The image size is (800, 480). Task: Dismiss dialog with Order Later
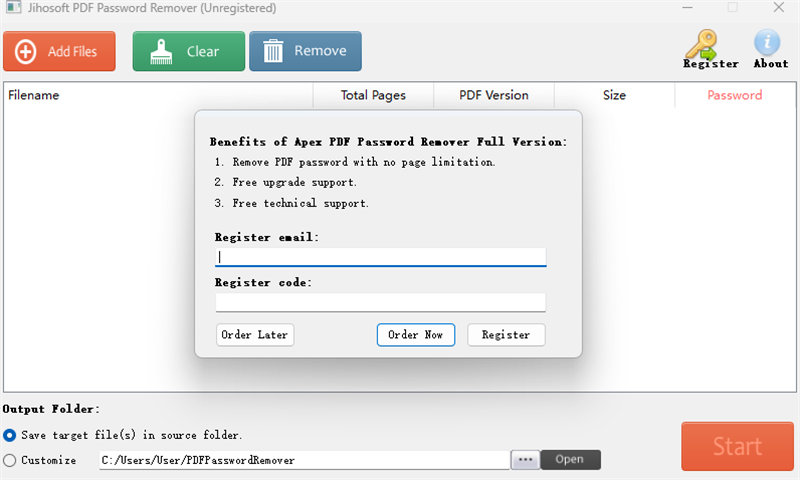[255, 335]
